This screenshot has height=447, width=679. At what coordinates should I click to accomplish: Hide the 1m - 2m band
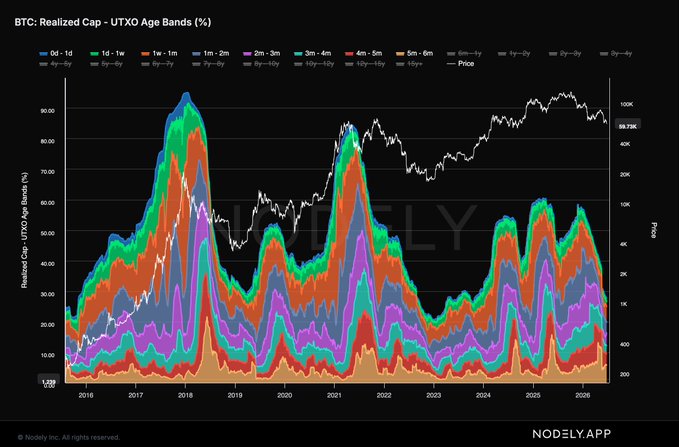[210, 53]
